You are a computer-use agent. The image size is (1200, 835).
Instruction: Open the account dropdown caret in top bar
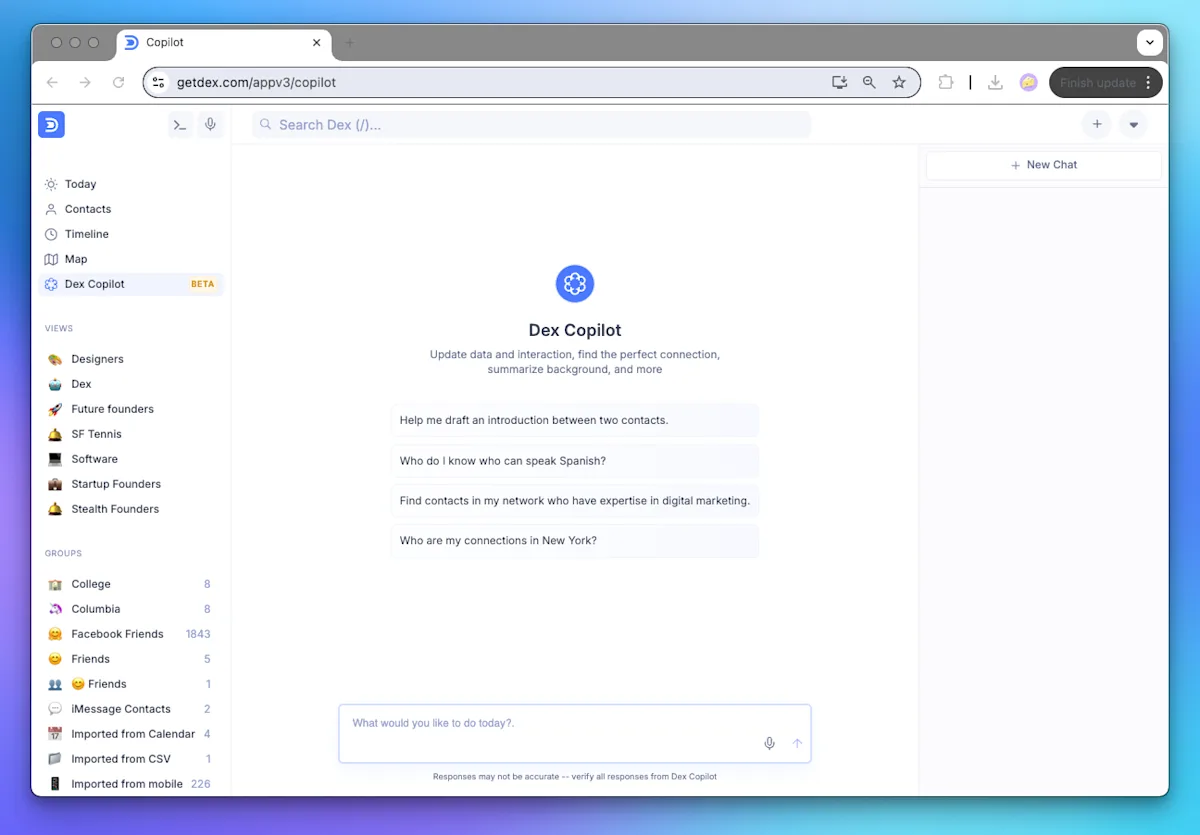click(1133, 125)
